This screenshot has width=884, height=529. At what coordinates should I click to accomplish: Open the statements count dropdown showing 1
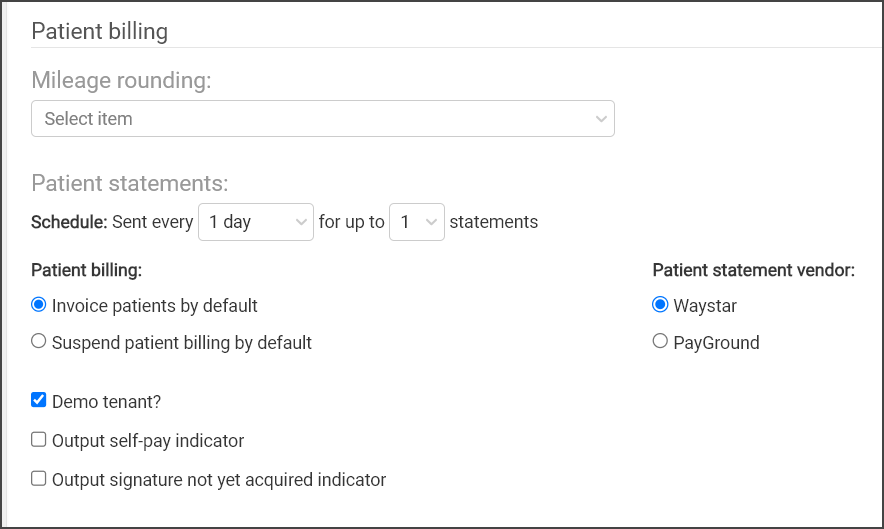pos(417,222)
